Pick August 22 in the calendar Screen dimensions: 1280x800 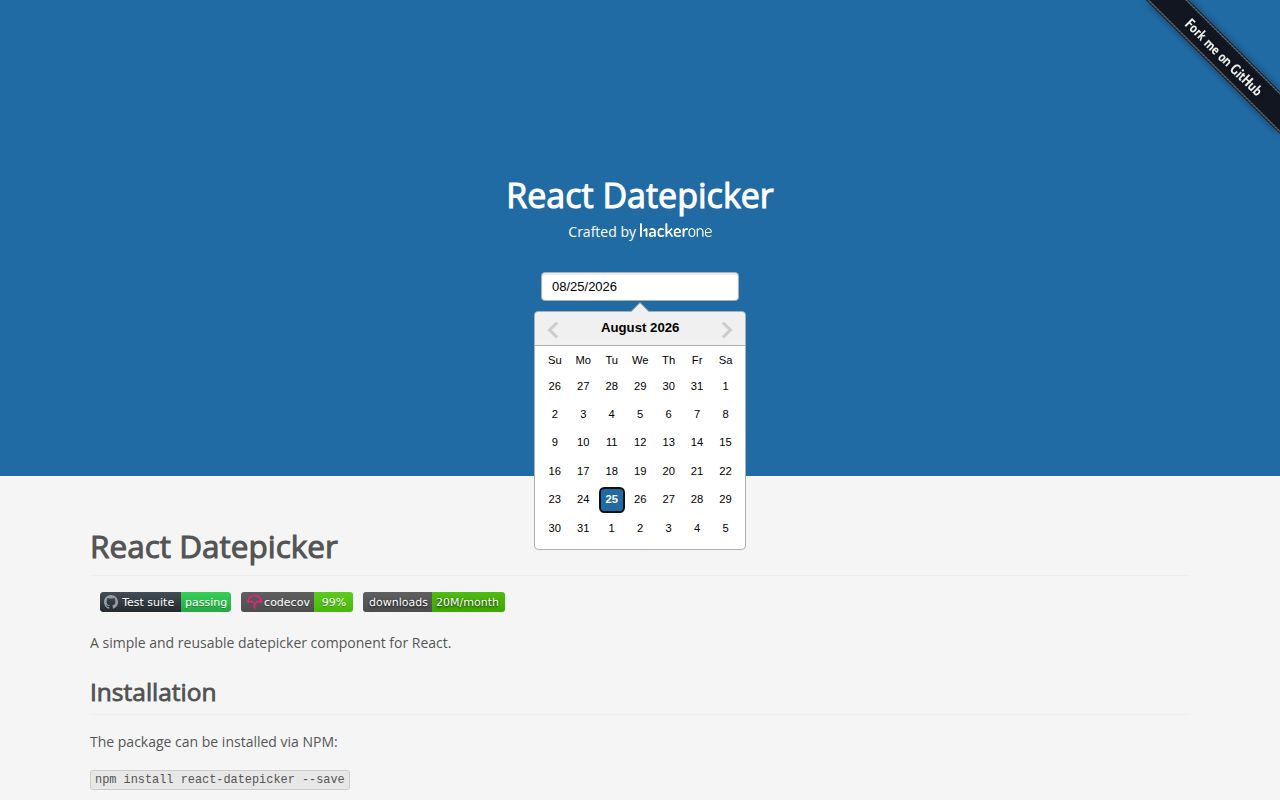(726, 471)
